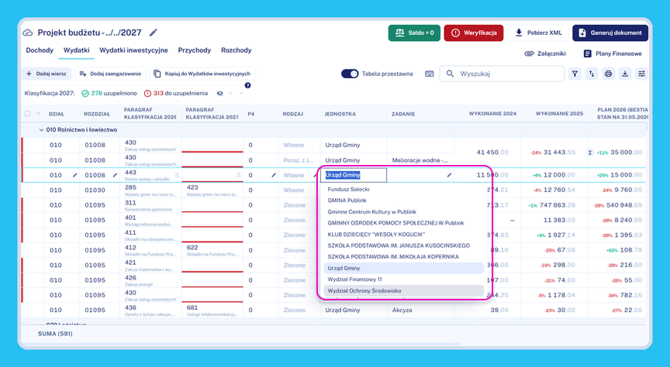Click the Wykonanie 2024 column header

492,114
